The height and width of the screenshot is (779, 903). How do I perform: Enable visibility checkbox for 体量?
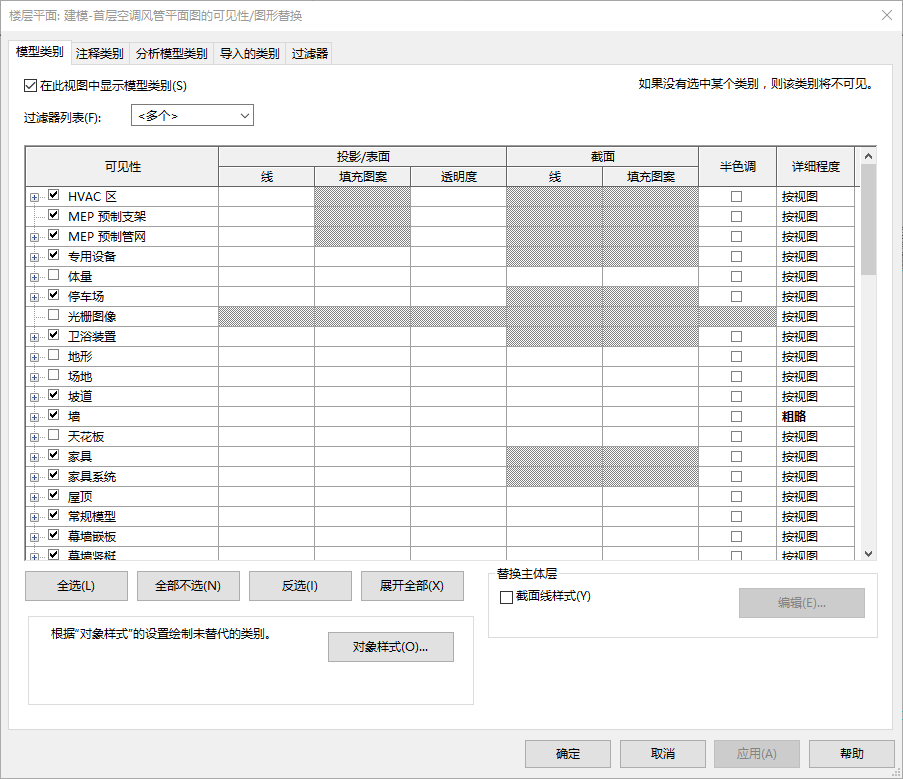tap(54, 275)
